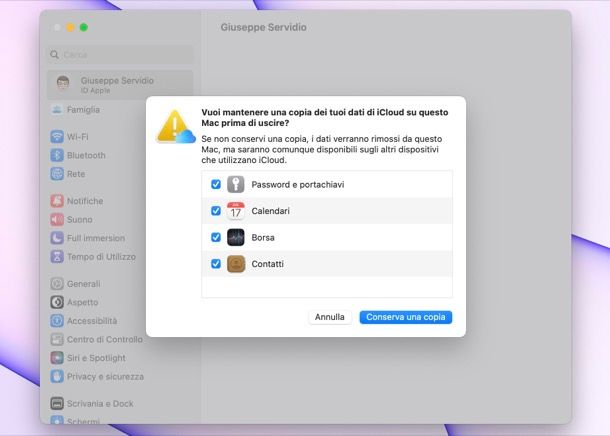Select Suono label in sidebar

pyautogui.click(x=79, y=220)
